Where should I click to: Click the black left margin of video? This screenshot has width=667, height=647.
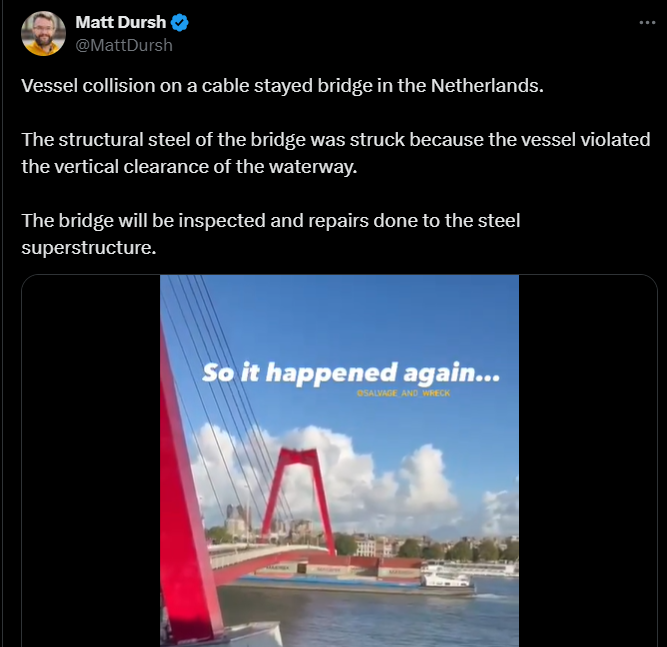click(91, 461)
